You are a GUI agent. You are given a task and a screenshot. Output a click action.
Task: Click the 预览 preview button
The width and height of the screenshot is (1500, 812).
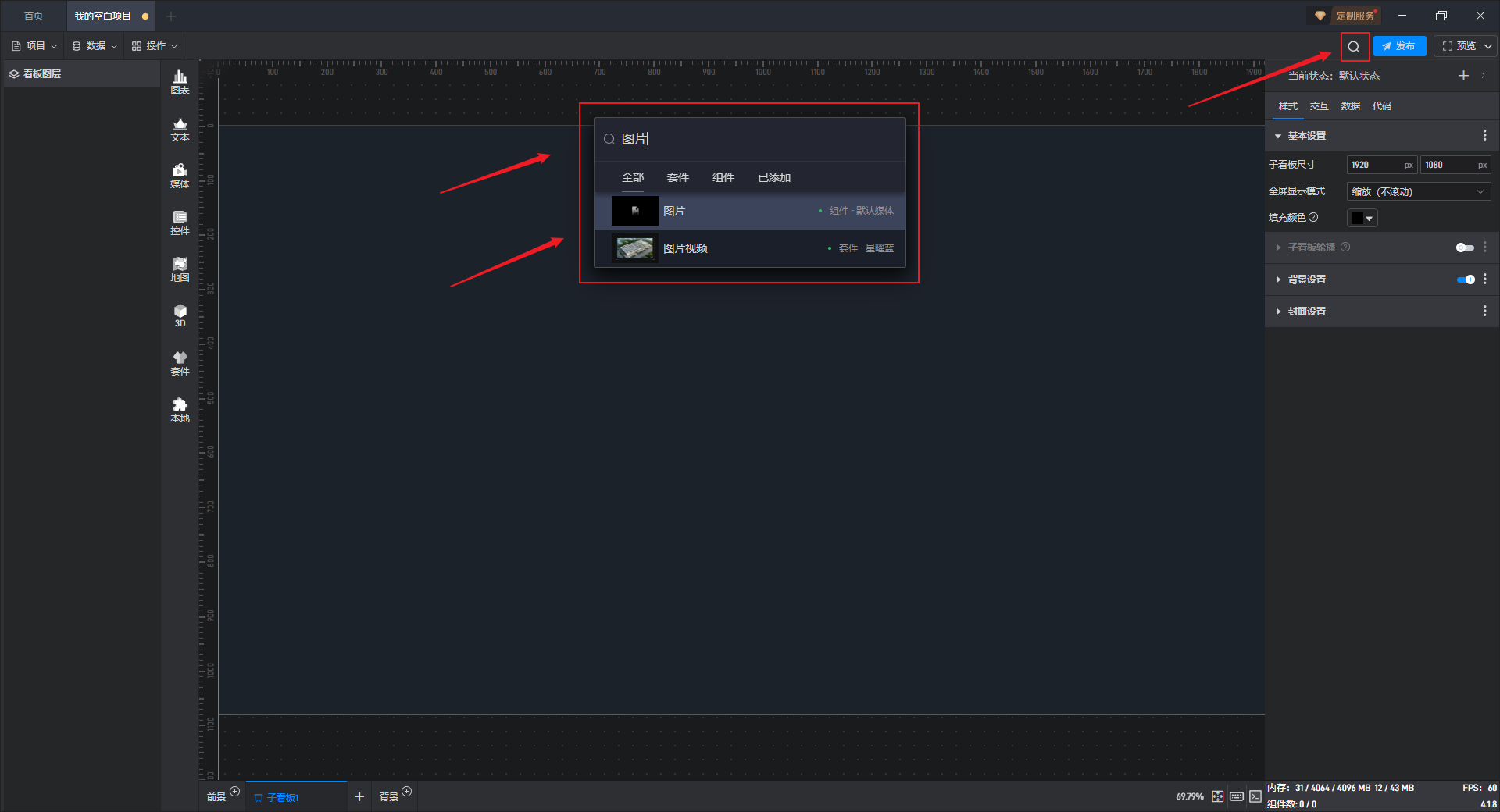point(1458,46)
